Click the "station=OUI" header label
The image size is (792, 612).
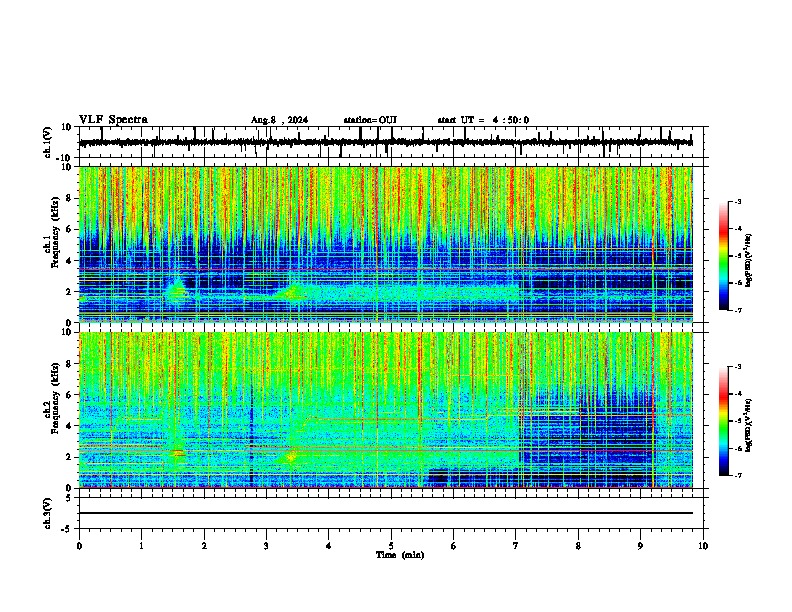point(370,120)
